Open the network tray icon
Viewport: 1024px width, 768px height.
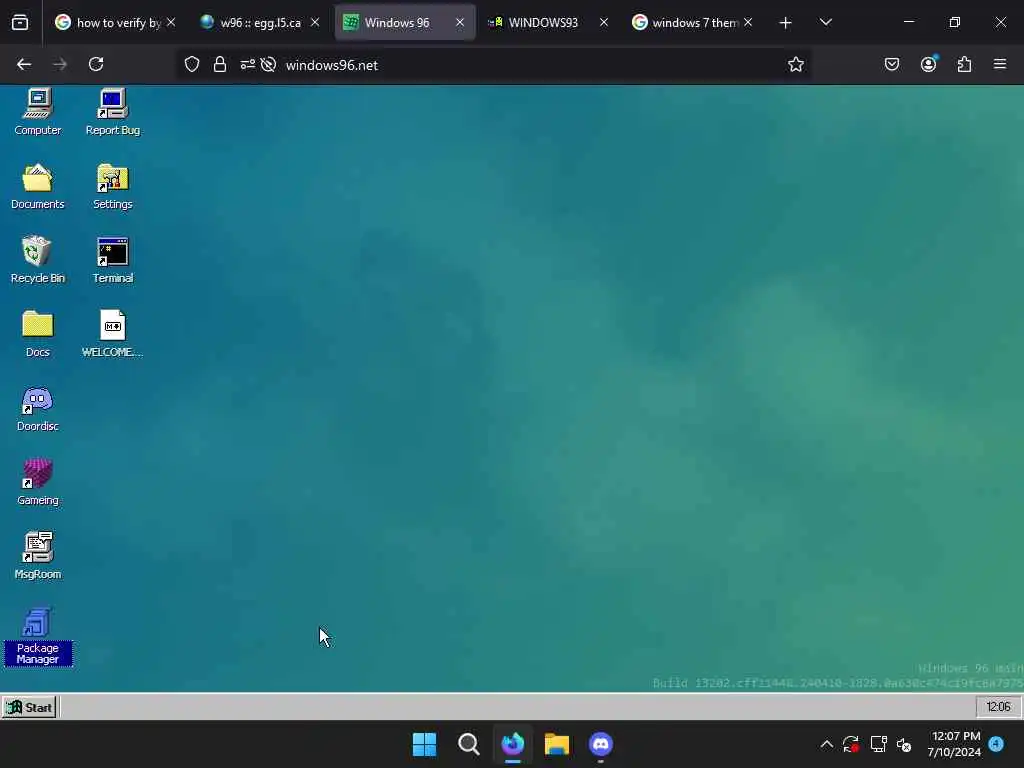pyautogui.click(x=878, y=744)
